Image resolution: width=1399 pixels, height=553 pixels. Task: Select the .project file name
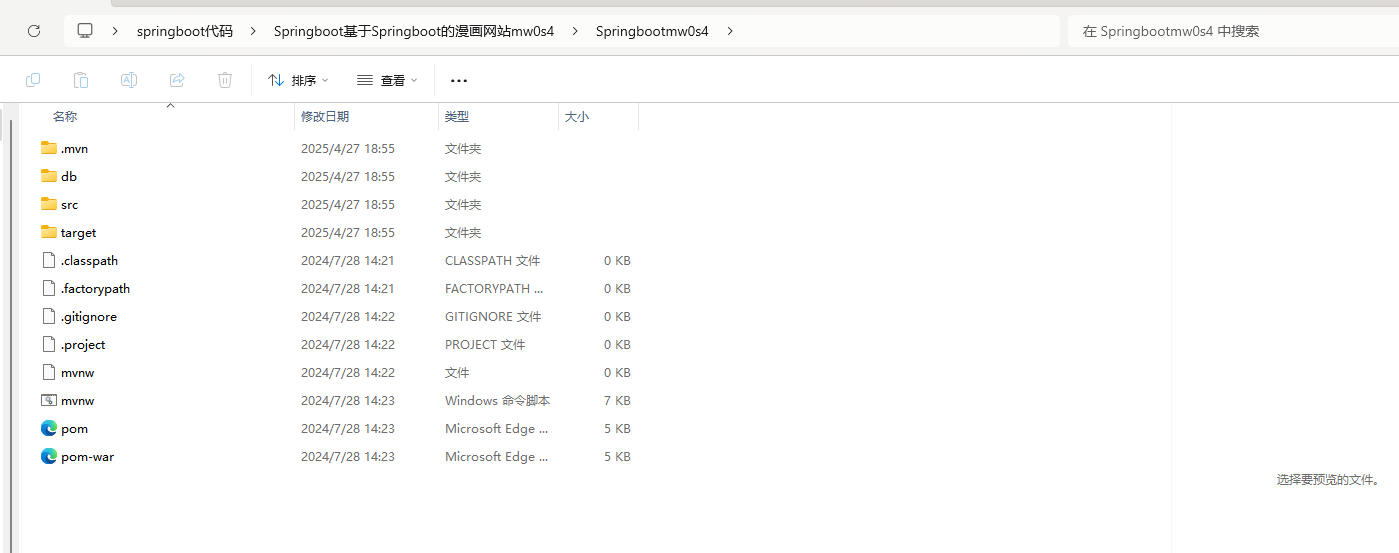(83, 344)
